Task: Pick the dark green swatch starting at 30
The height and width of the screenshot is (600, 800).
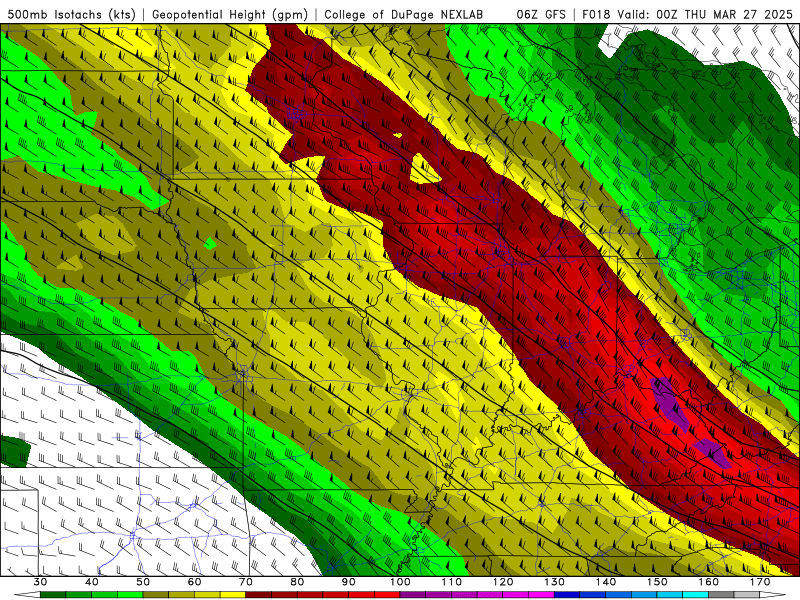Action: coord(53,595)
